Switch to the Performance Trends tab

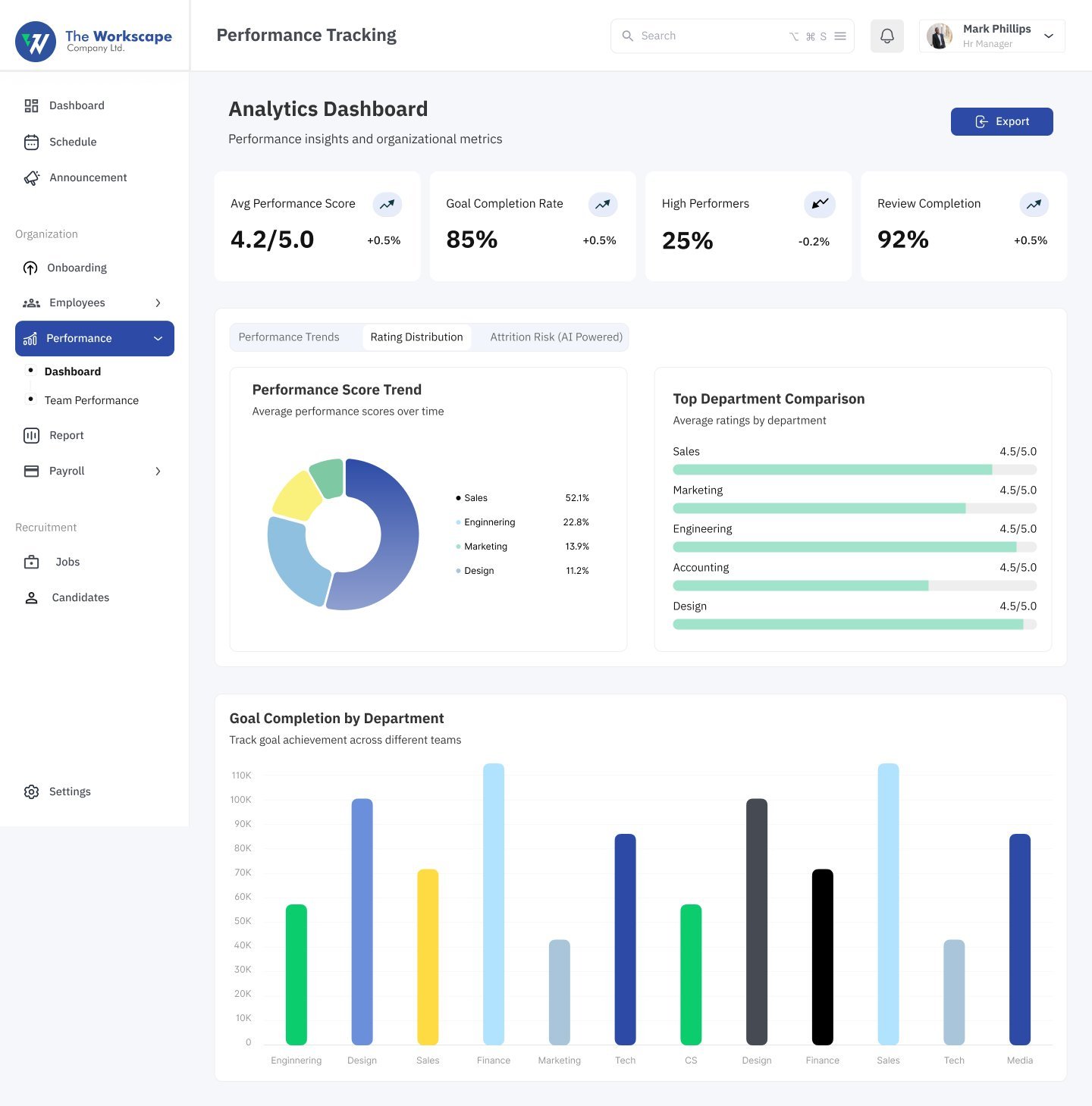coord(289,337)
